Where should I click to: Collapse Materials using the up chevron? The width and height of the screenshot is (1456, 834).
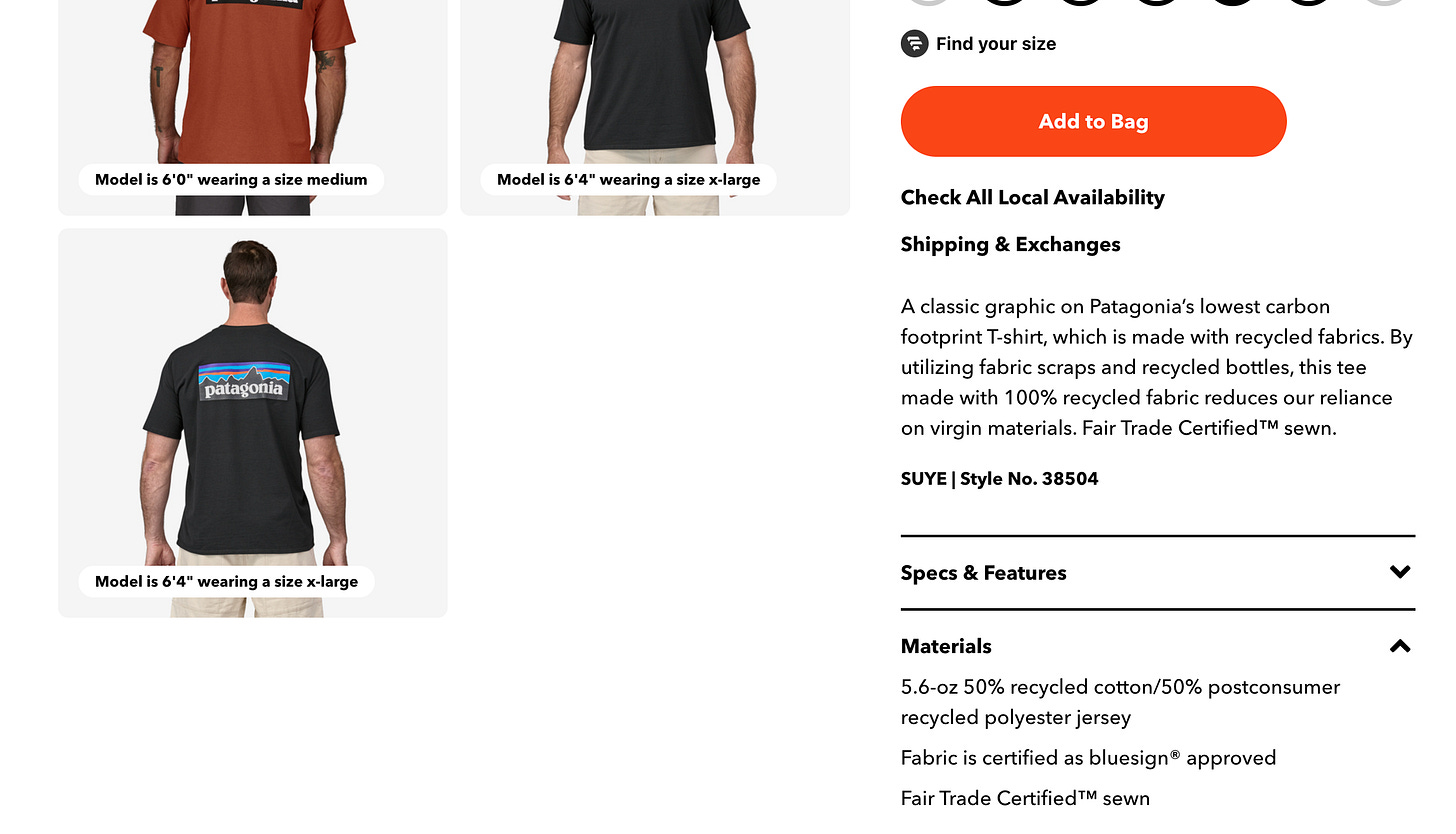(1400, 646)
